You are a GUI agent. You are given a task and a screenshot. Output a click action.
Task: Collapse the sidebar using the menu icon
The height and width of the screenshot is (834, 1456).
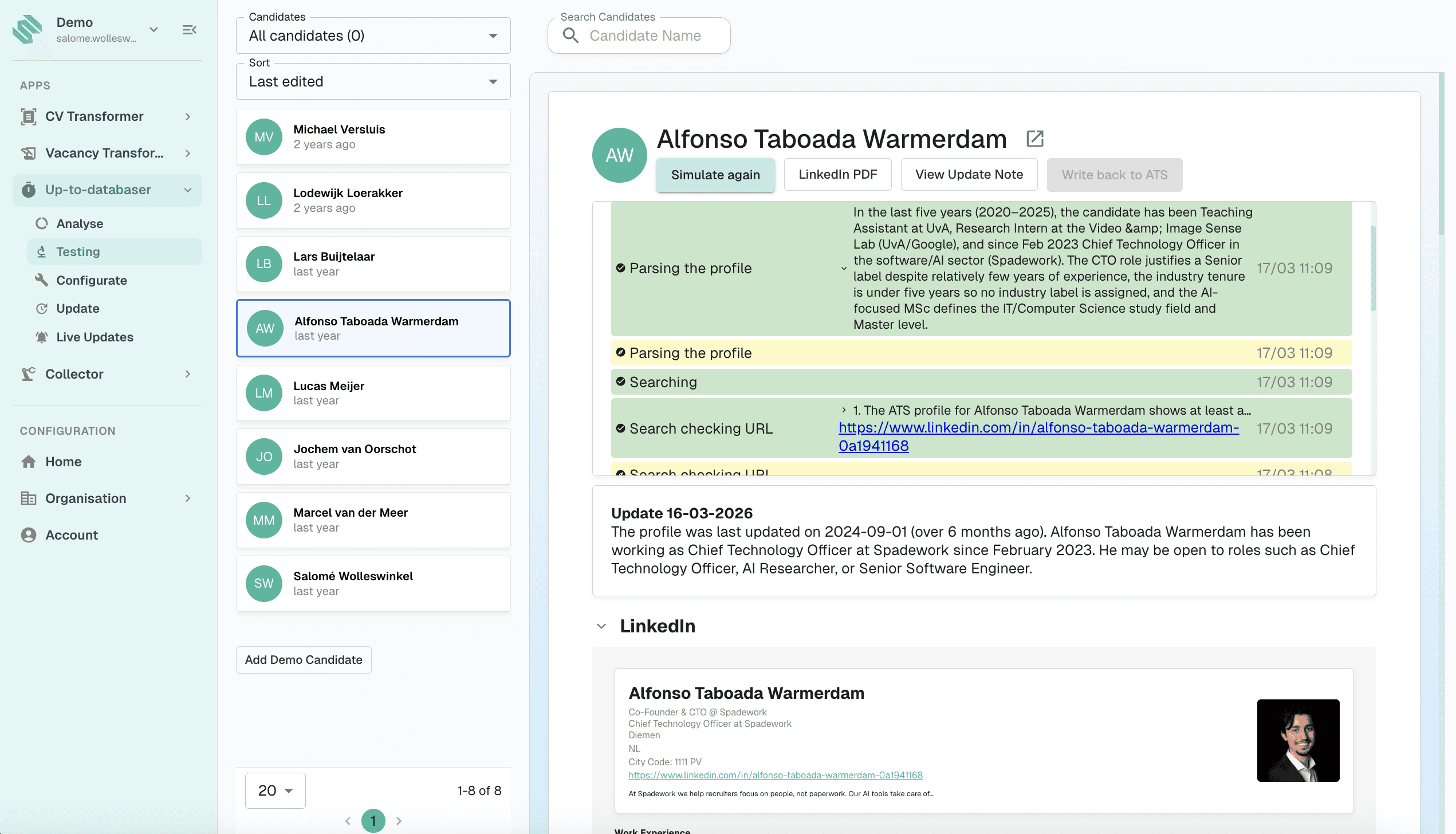(x=189, y=30)
